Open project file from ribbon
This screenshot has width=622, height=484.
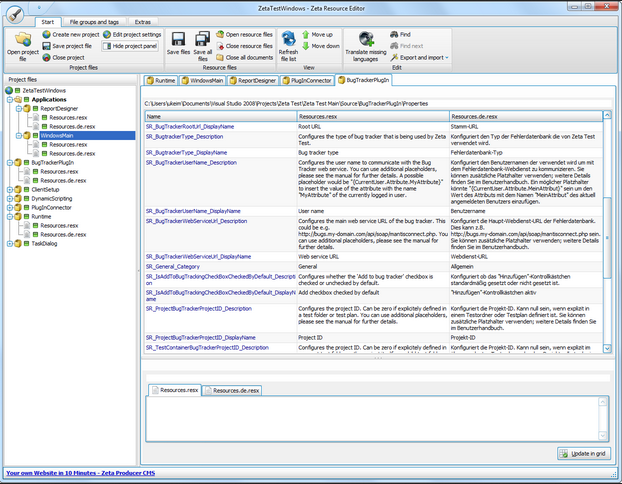23,46
